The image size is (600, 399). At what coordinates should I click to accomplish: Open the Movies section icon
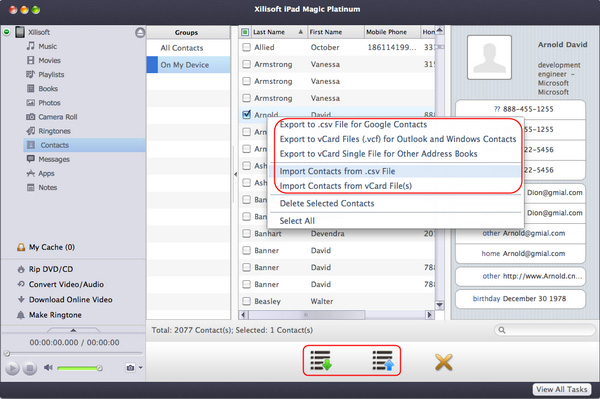click(31, 60)
